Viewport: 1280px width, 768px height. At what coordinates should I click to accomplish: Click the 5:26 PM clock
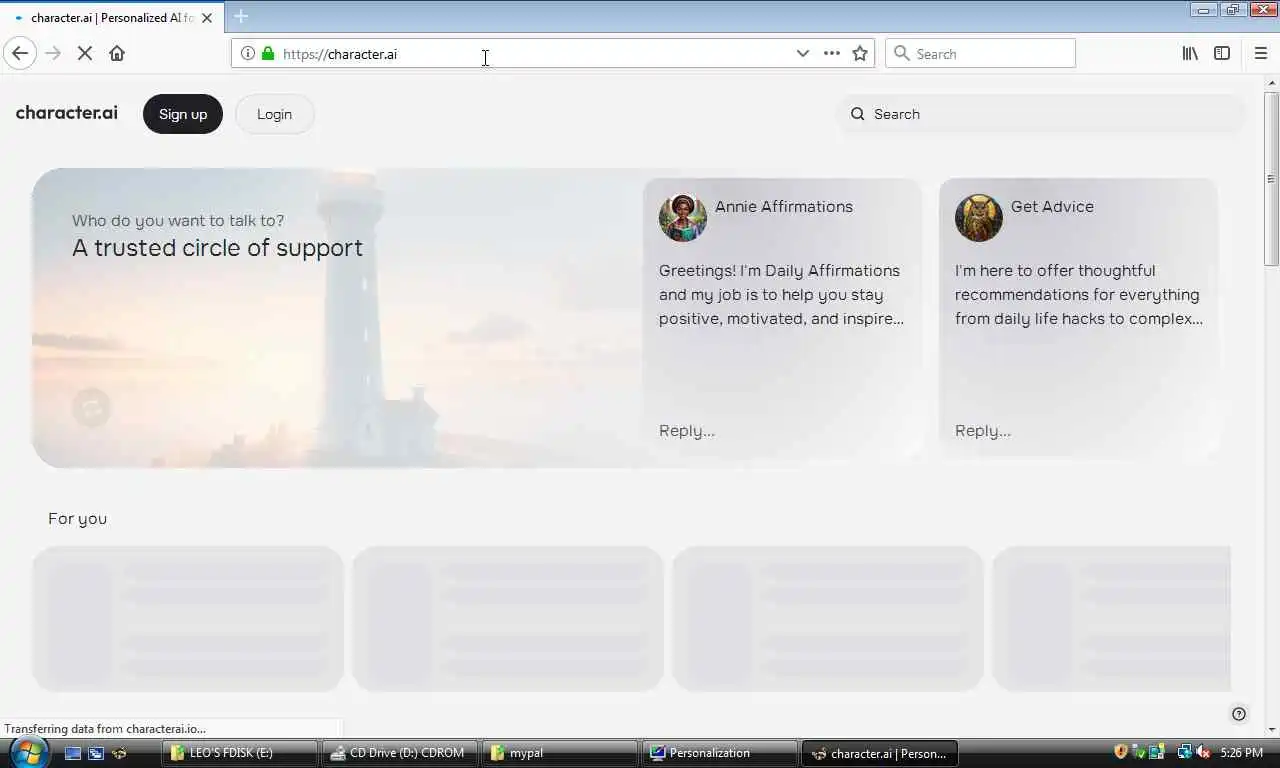(1242, 752)
